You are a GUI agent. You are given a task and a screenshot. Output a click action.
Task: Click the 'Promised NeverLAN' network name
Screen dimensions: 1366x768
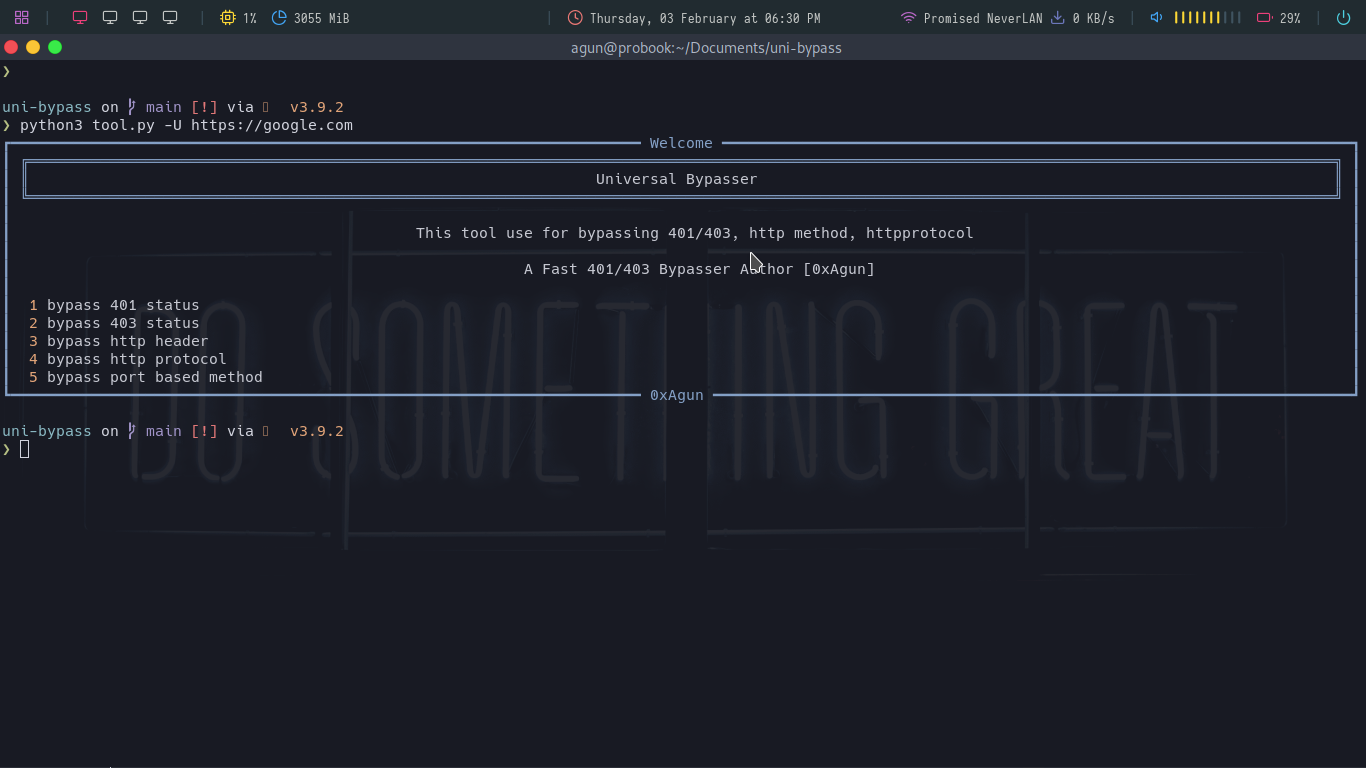(983, 18)
